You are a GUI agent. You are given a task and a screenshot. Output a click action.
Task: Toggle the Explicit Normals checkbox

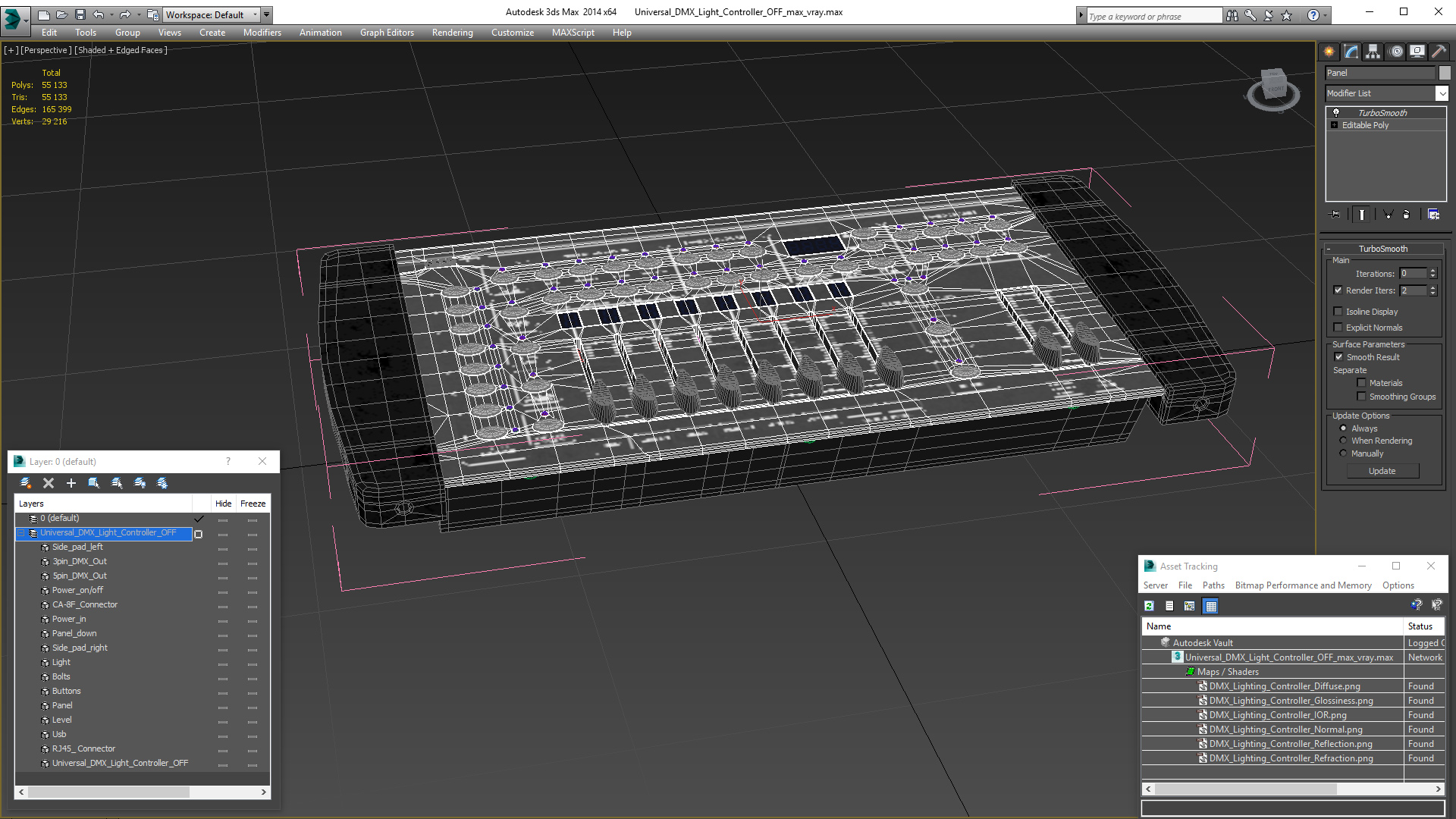click(x=1338, y=328)
